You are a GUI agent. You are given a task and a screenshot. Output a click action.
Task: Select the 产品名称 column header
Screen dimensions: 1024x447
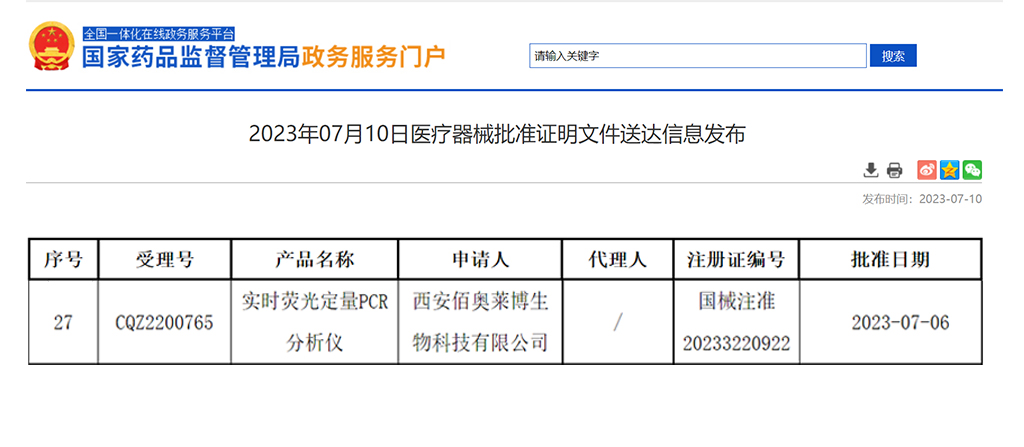[314, 260]
